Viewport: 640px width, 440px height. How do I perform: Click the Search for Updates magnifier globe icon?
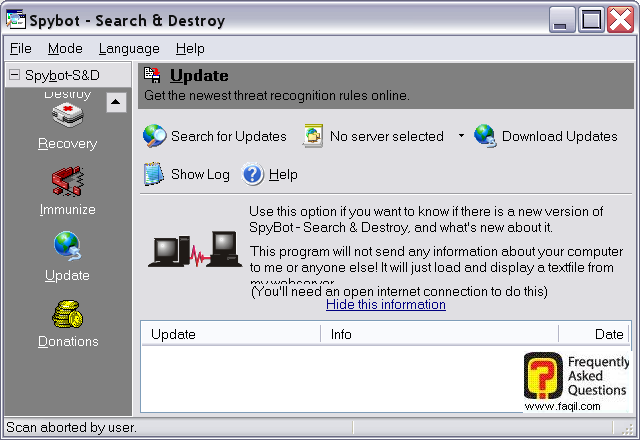pos(154,136)
